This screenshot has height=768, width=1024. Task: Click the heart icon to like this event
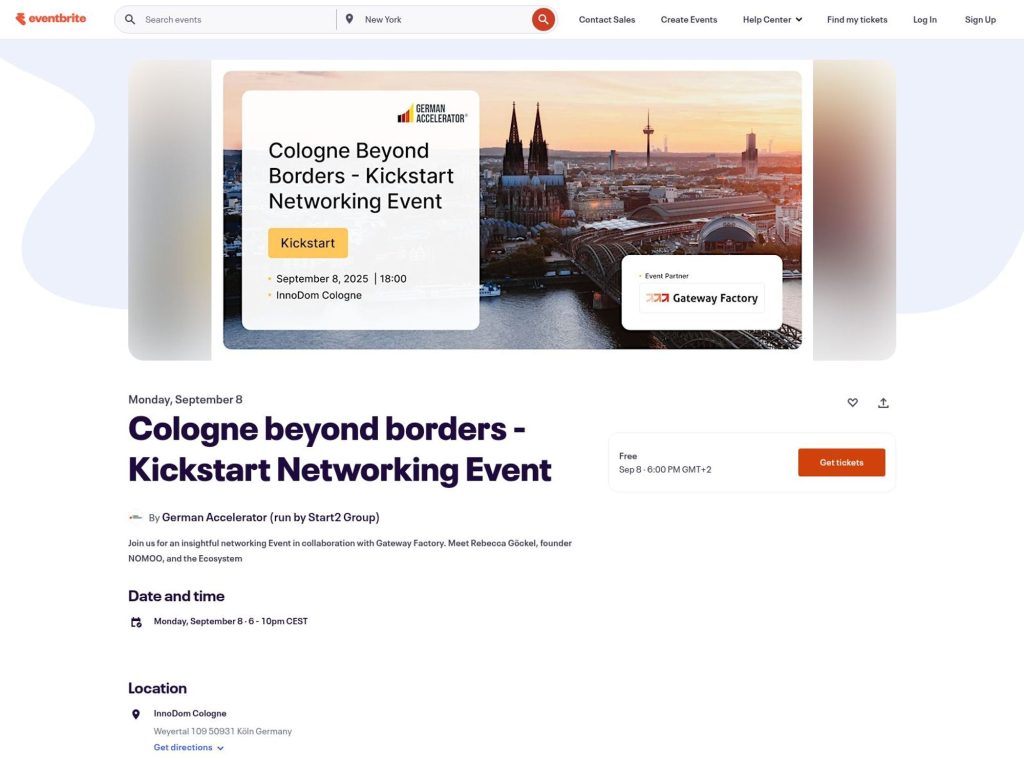tap(853, 402)
